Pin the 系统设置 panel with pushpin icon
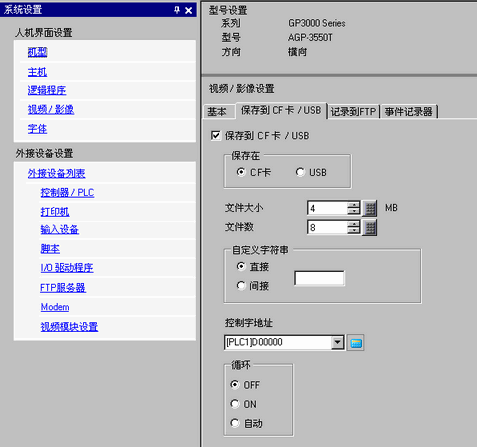The image size is (477, 447). pos(177,10)
